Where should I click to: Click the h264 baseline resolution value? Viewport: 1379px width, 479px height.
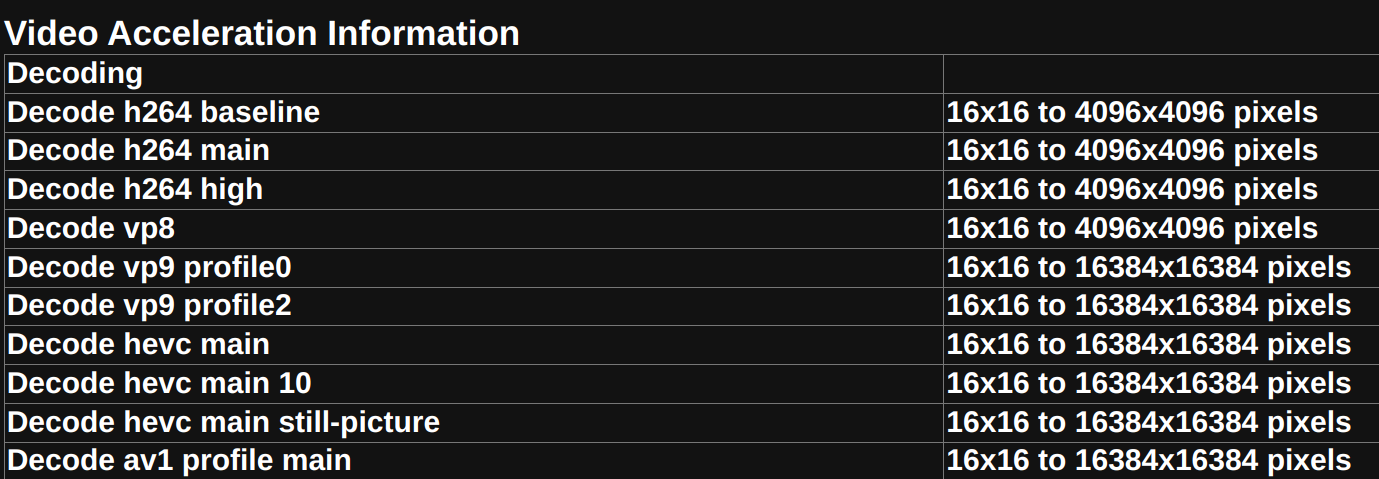click(x=1132, y=112)
